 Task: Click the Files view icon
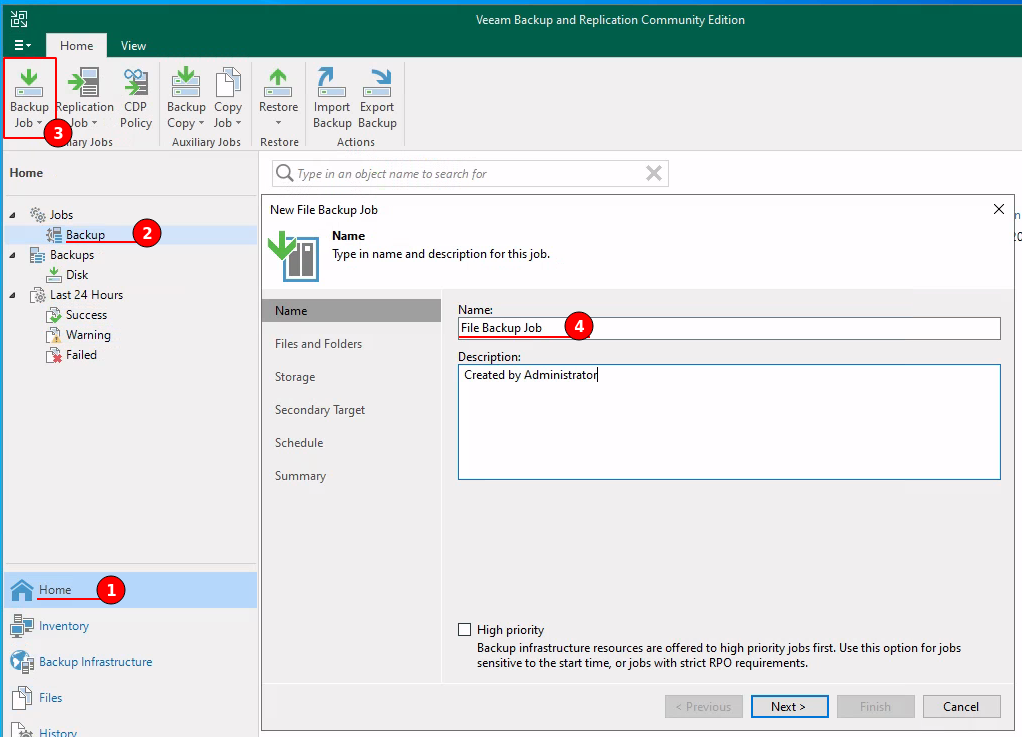tap(22, 698)
